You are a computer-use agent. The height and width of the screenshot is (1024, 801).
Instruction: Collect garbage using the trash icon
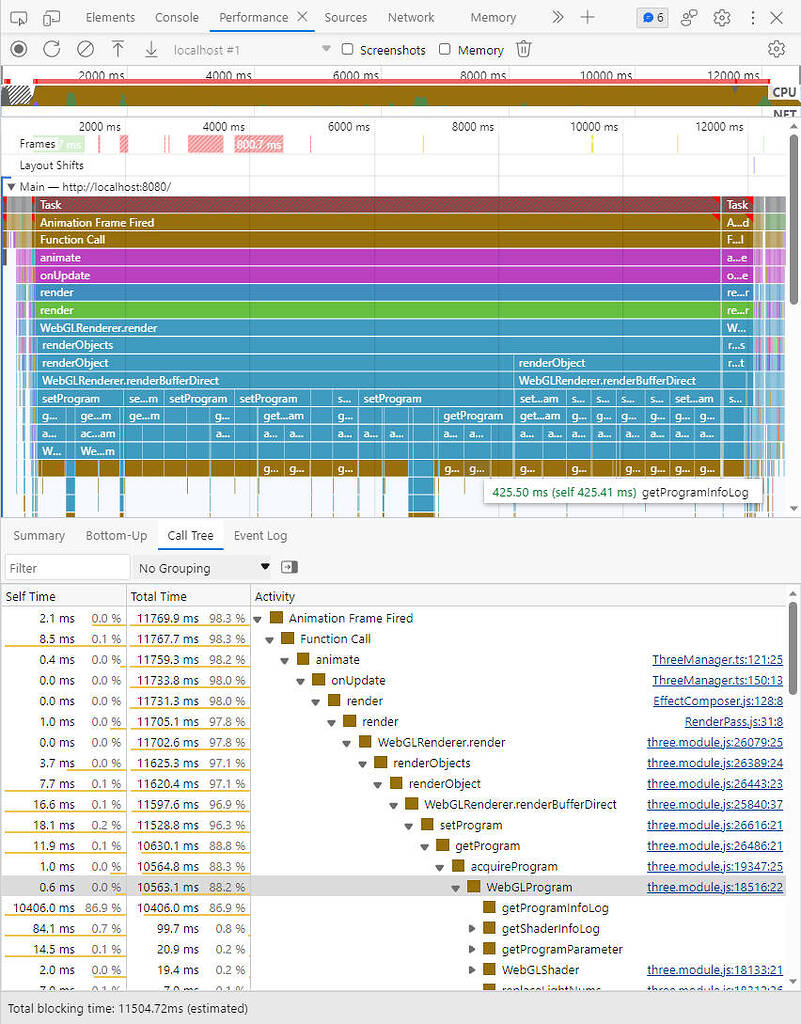click(524, 48)
